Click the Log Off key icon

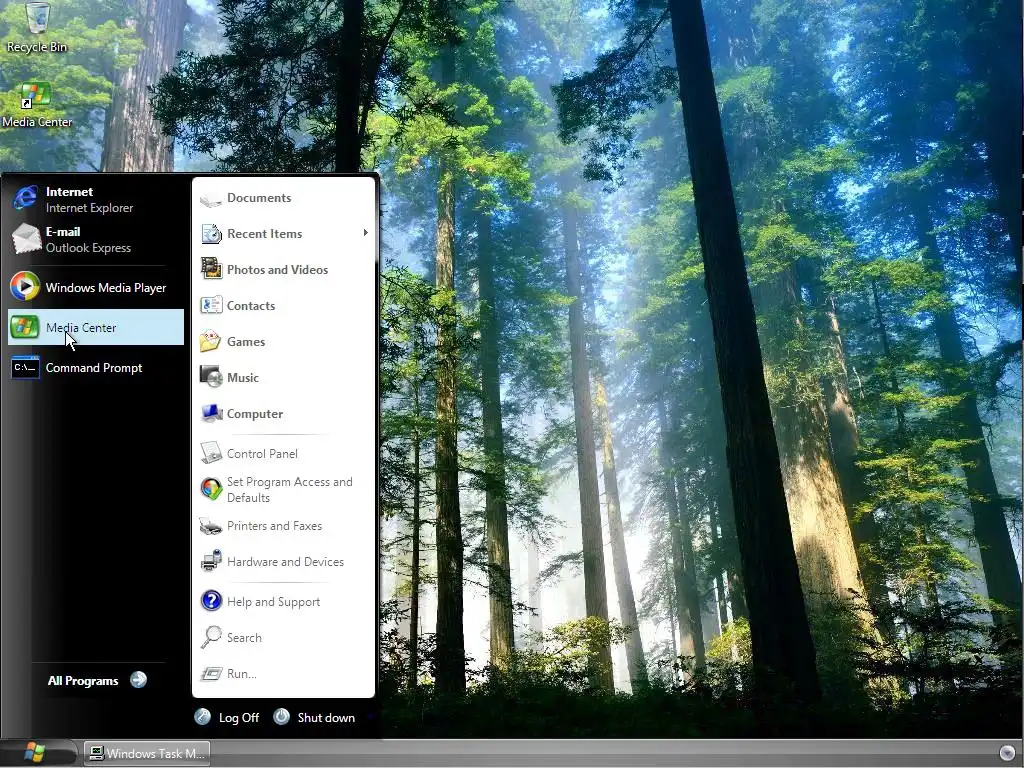click(202, 717)
